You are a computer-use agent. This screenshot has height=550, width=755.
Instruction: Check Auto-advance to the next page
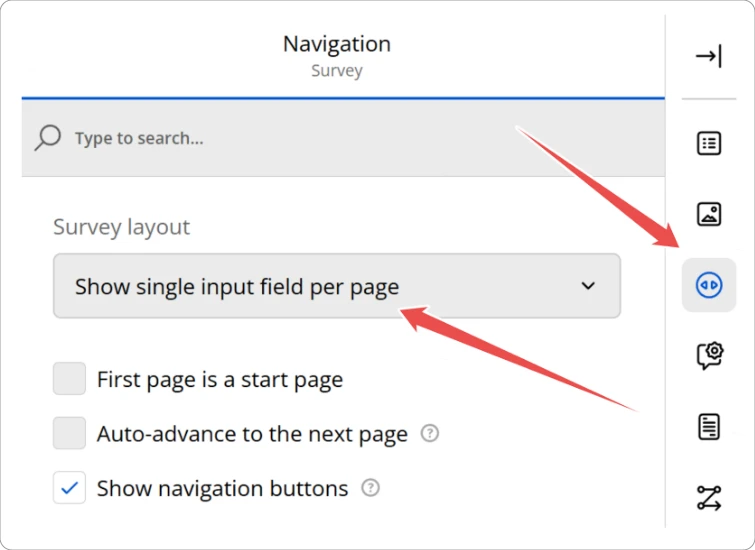(x=69, y=434)
